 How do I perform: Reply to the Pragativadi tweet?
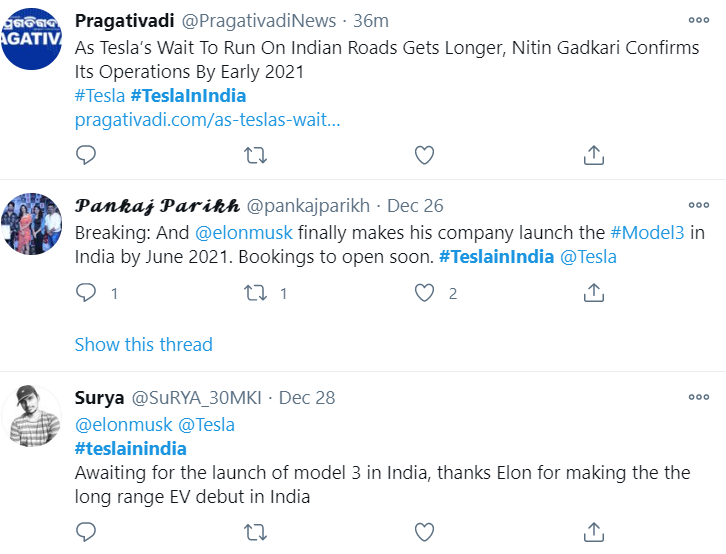coord(86,155)
